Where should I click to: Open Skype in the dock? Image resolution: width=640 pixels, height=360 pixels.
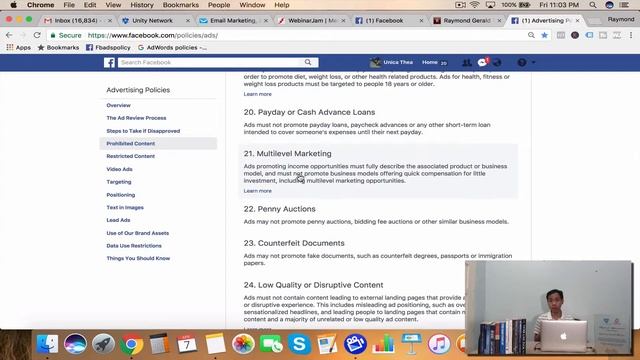pyautogui.click(x=299, y=344)
